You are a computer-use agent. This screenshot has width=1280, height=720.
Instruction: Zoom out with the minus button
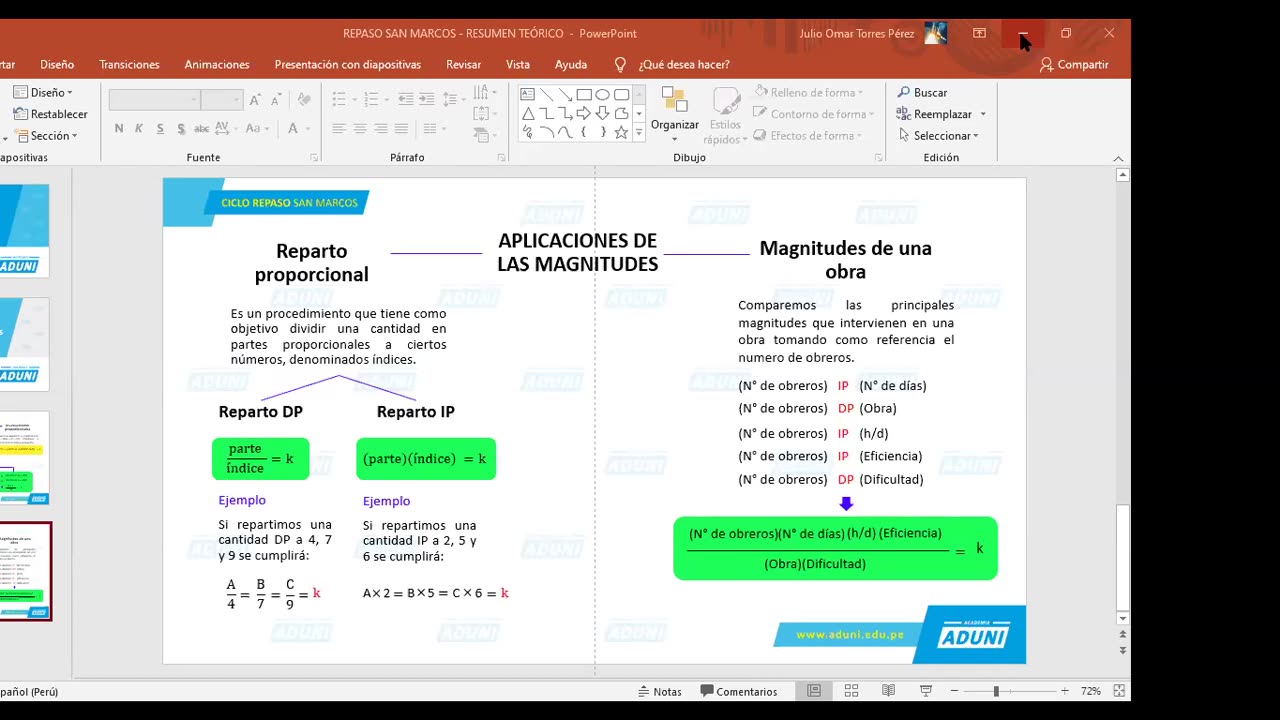coord(954,691)
